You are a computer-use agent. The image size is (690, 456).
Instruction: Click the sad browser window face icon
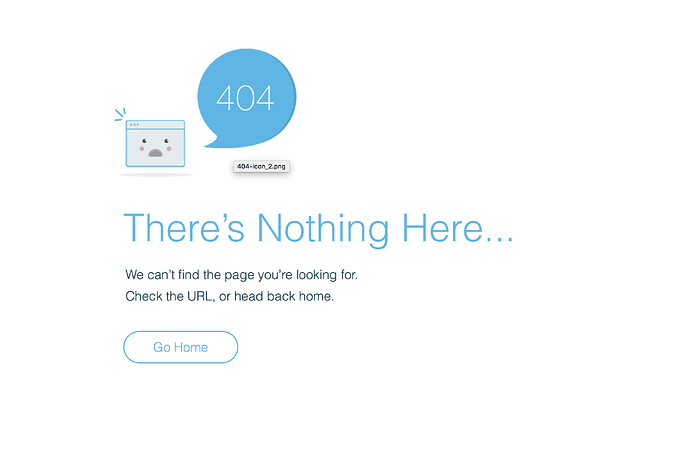click(x=155, y=143)
